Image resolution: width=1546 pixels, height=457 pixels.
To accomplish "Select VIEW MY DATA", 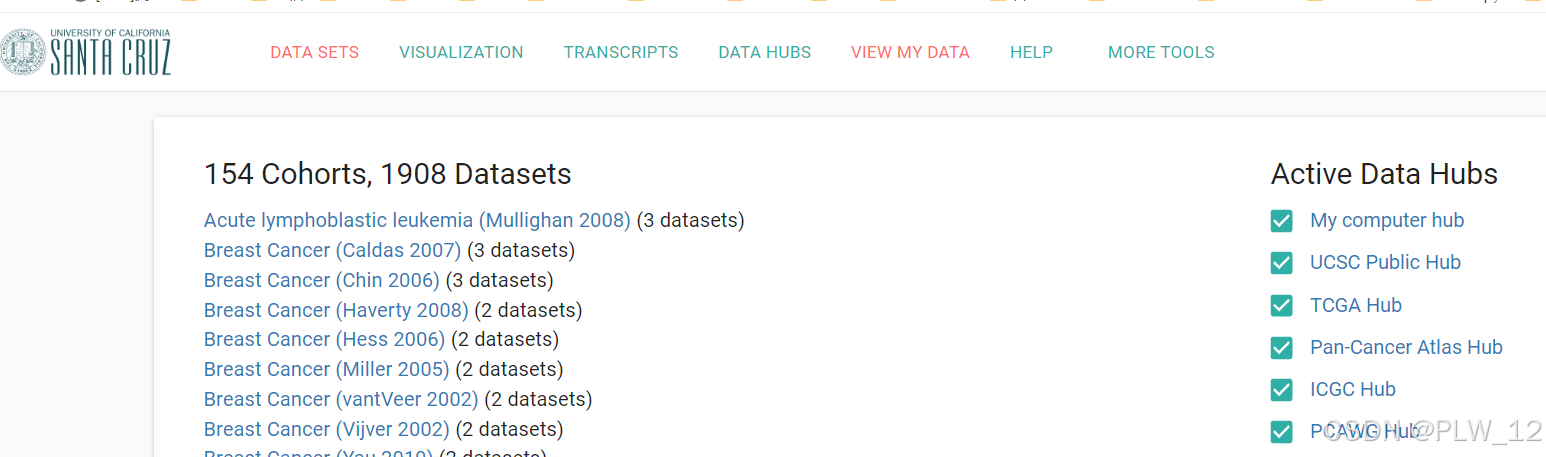I will coord(910,52).
